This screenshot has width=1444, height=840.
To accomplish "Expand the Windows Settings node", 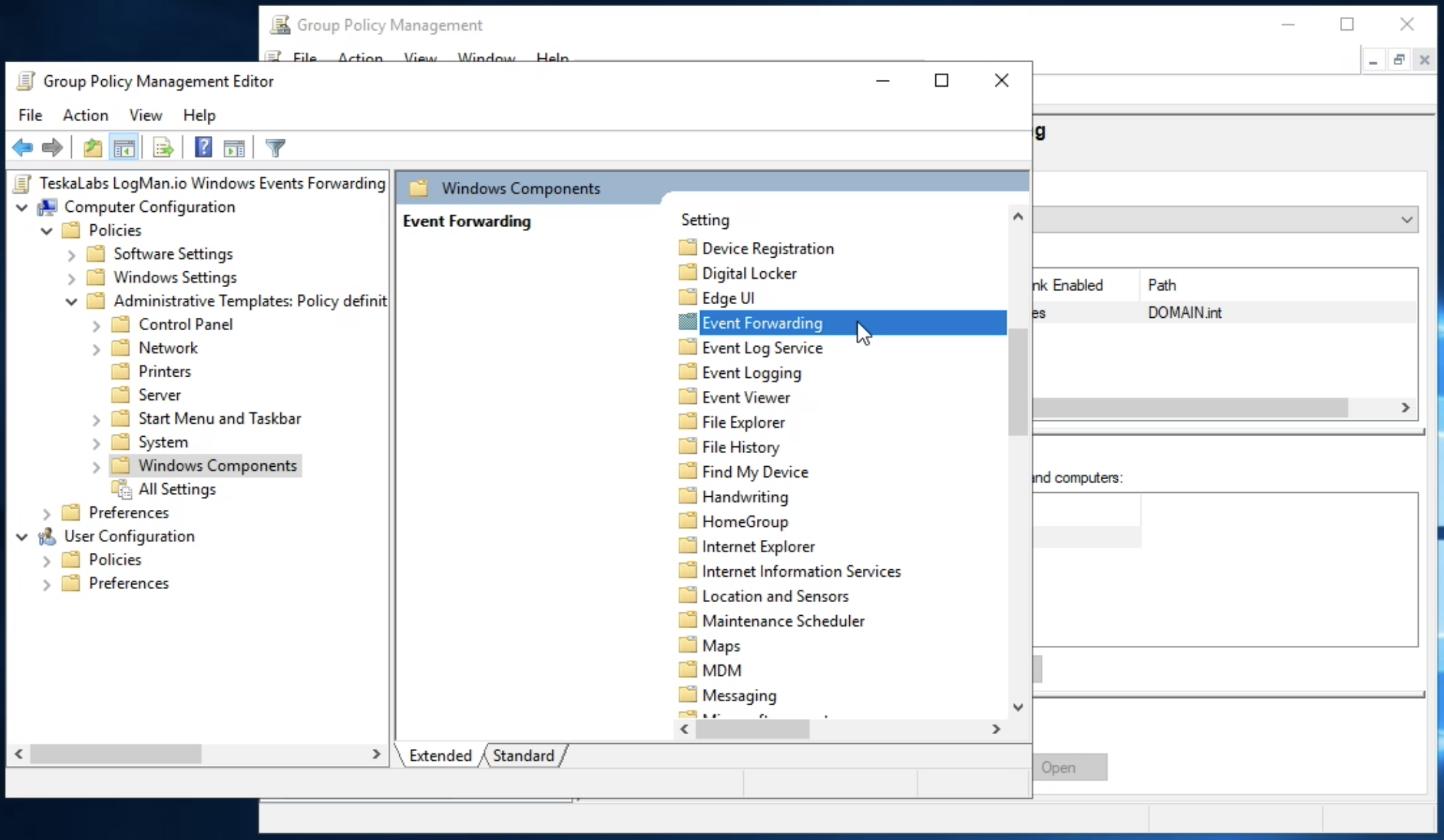I will [x=71, y=278].
